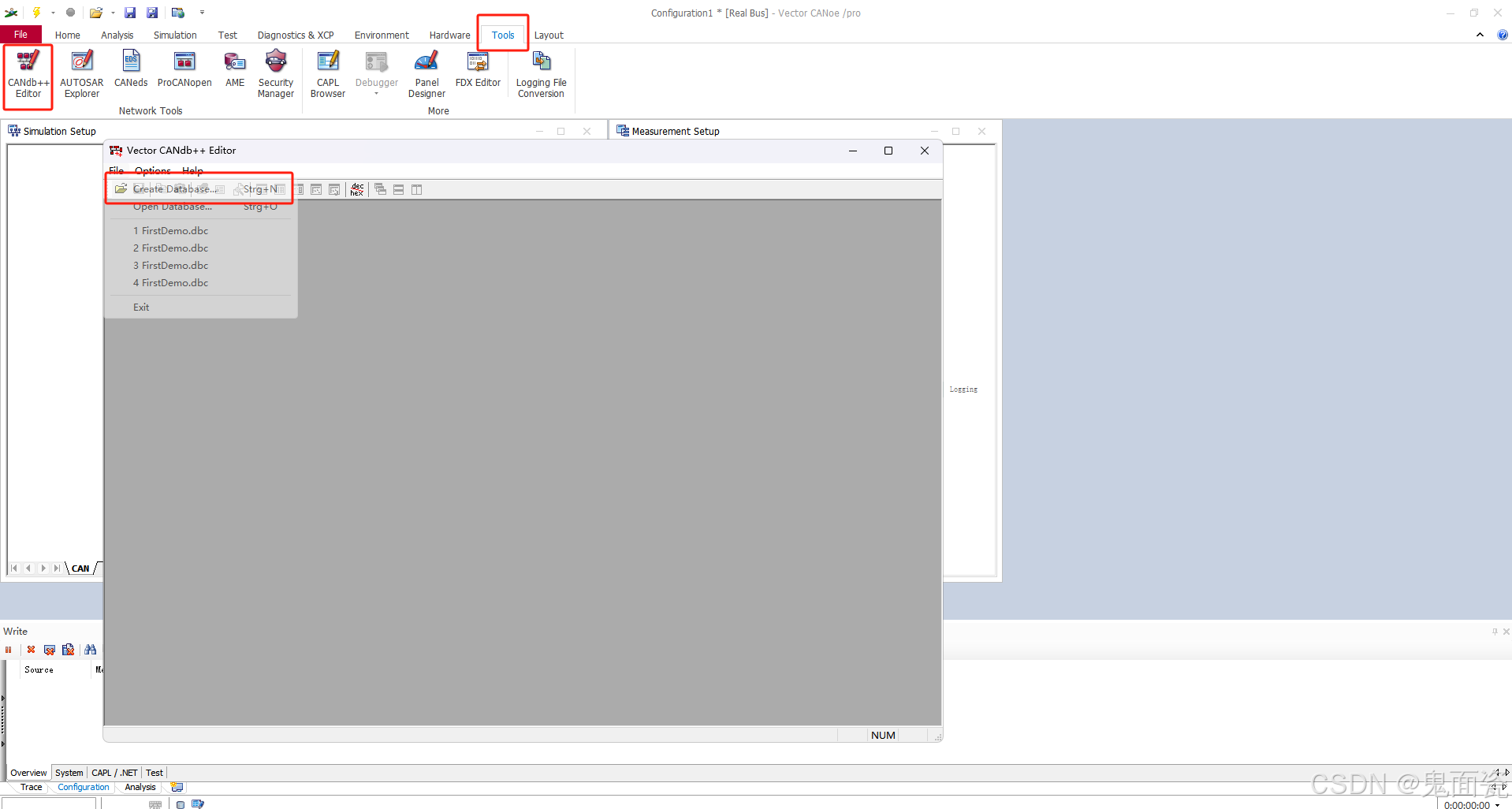Viewport: 1512px width, 809px height.
Task: Expand the start measurement dropdown arrow
Action: (x=53, y=13)
